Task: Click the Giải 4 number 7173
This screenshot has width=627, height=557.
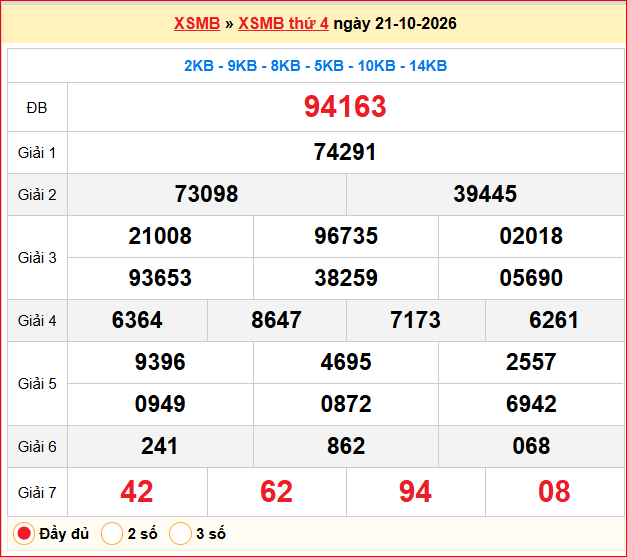Action: click(415, 320)
